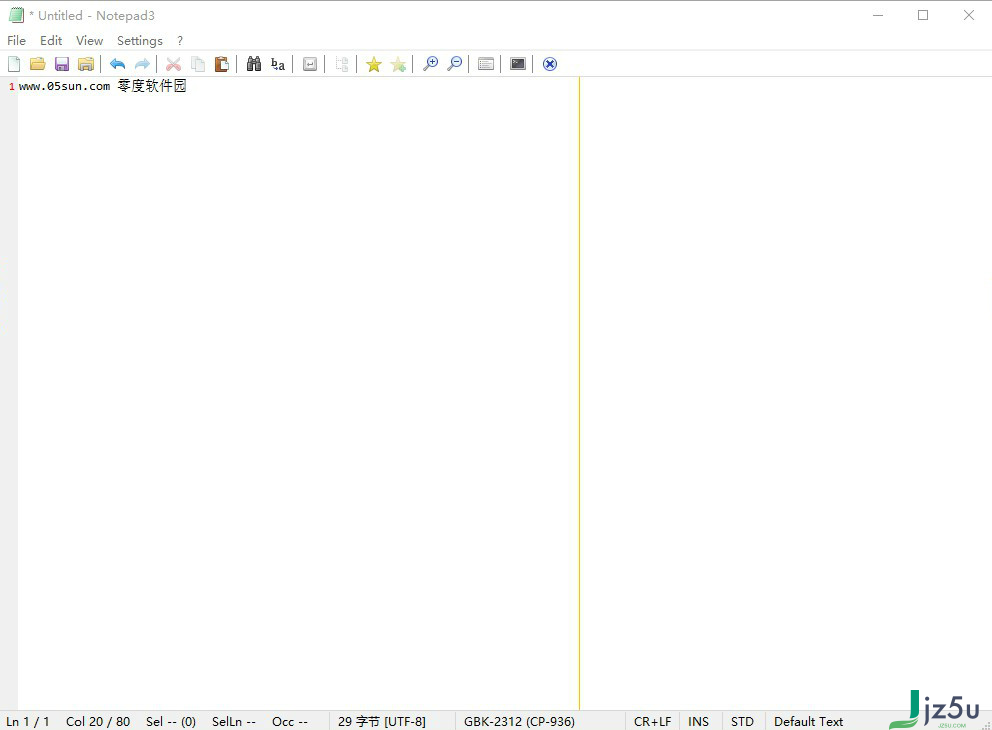
Task: Click the GBK-2312 (CP-936) encoding field
Action: click(x=519, y=721)
